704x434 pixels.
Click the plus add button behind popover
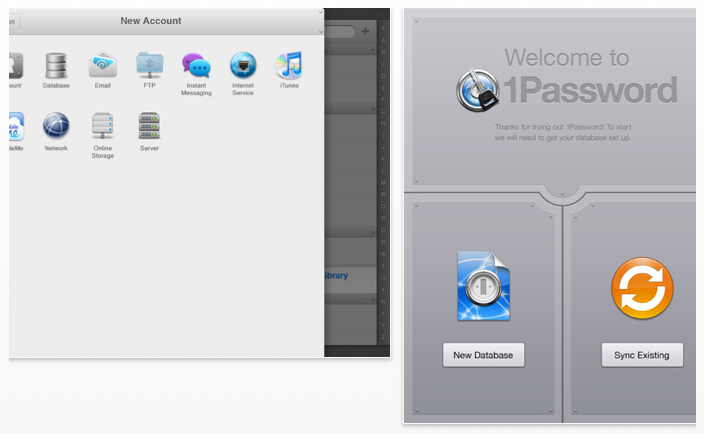pos(365,31)
